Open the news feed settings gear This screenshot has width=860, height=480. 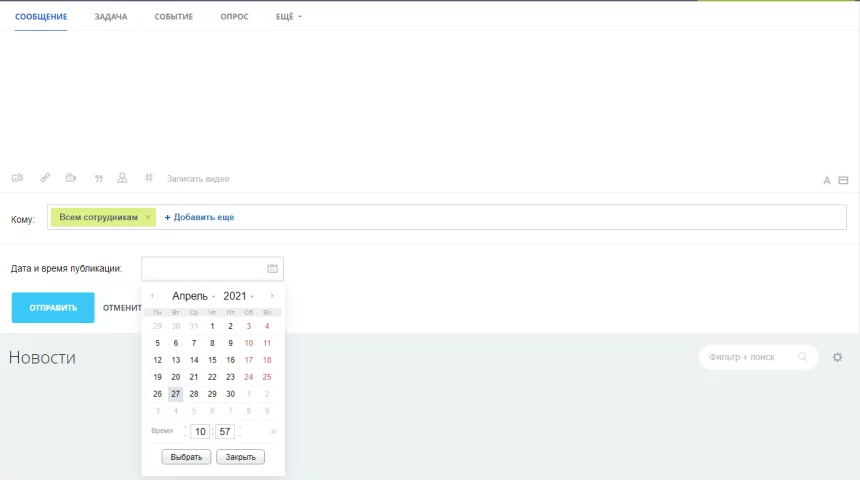pyautogui.click(x=838, y=357)
